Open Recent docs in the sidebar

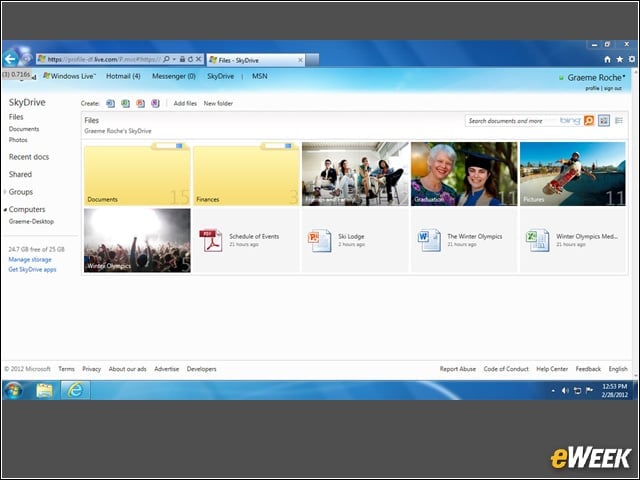(29, 157)
